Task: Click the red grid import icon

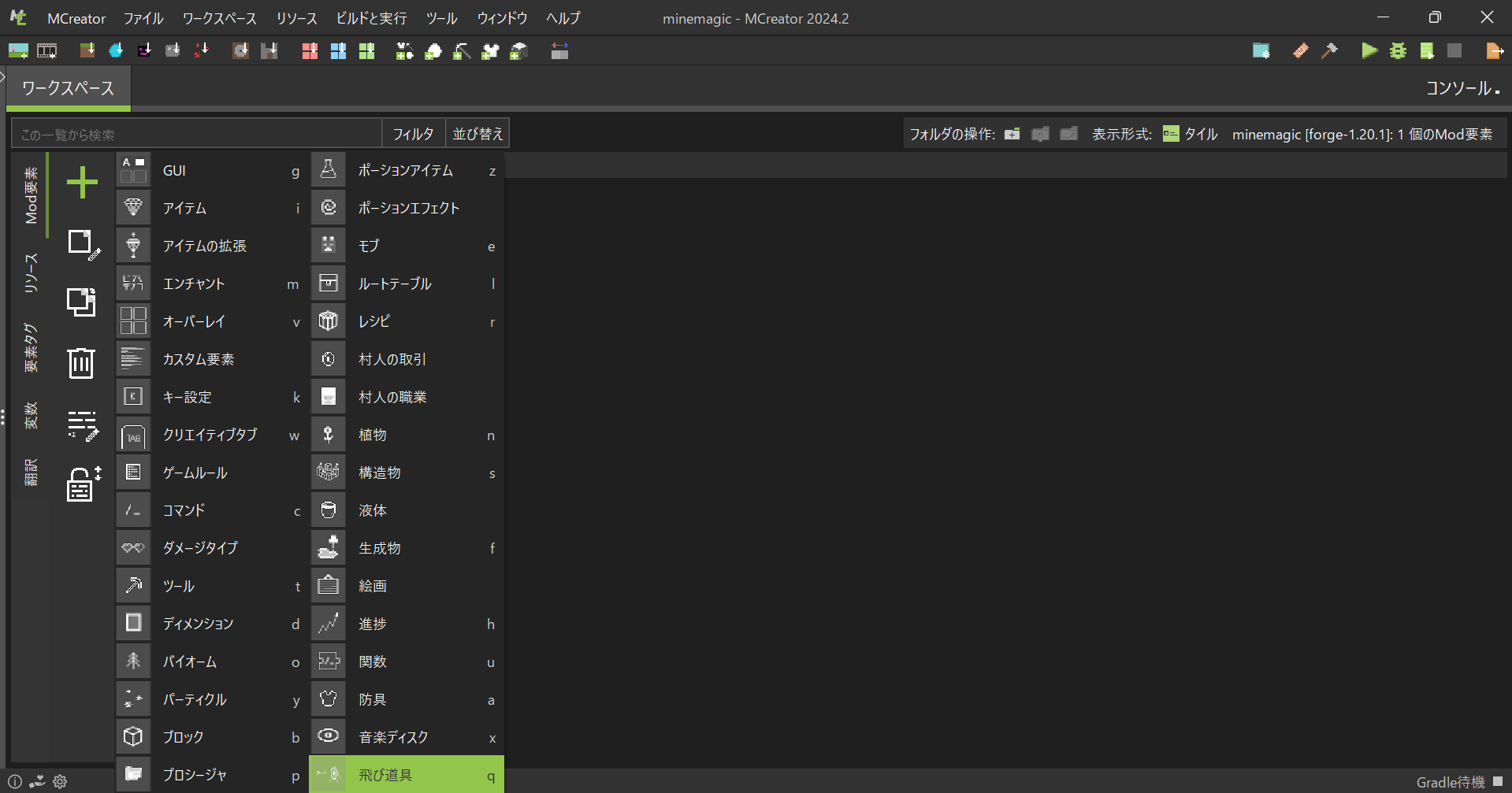Action: (x=310, y=51)
